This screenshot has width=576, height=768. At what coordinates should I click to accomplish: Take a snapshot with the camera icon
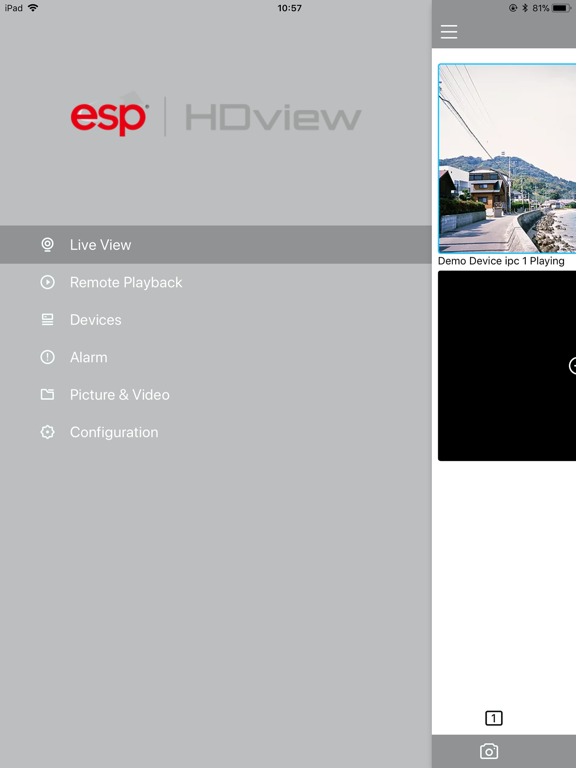tap(489, 751)
